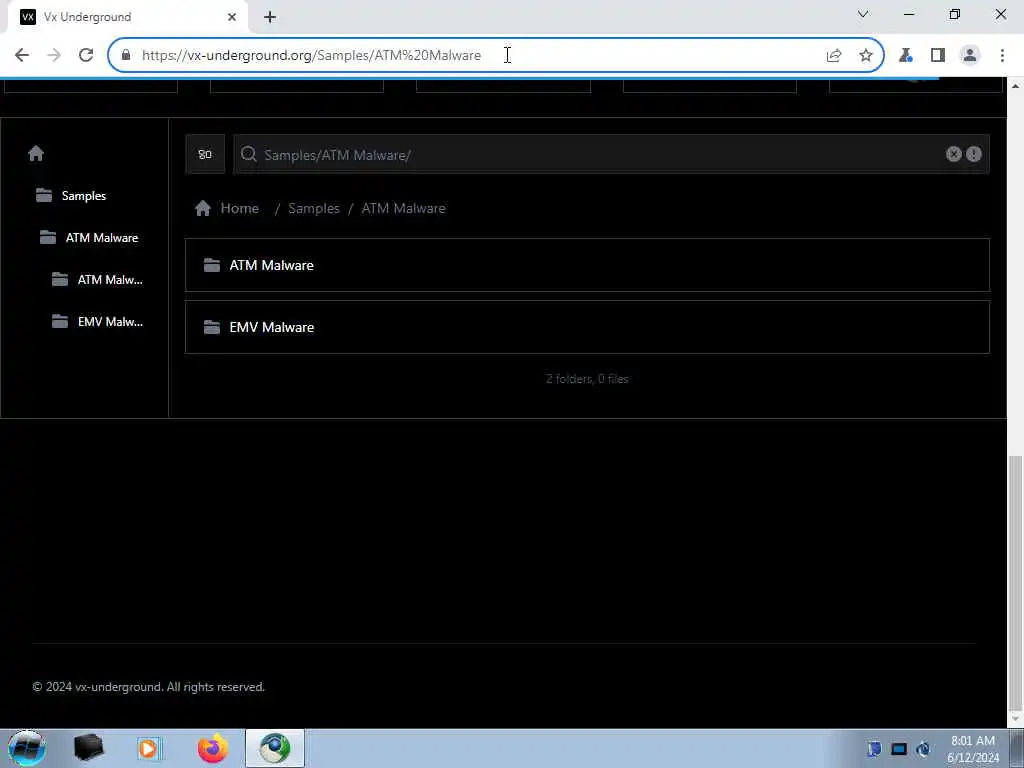Click ATM Malware breadcrumb

click(404, 208)
